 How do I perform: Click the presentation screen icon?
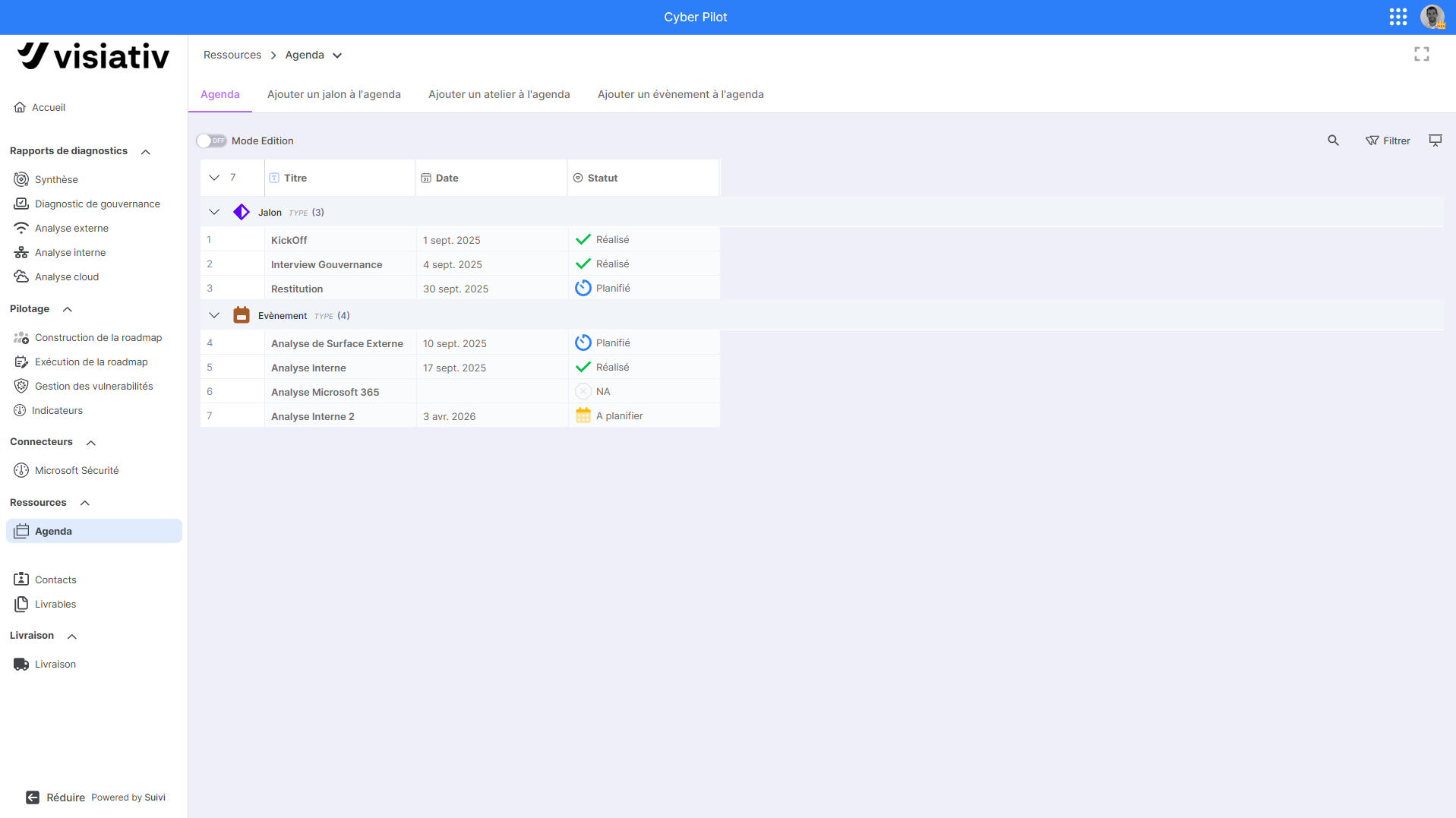[x=1435, y=141]
